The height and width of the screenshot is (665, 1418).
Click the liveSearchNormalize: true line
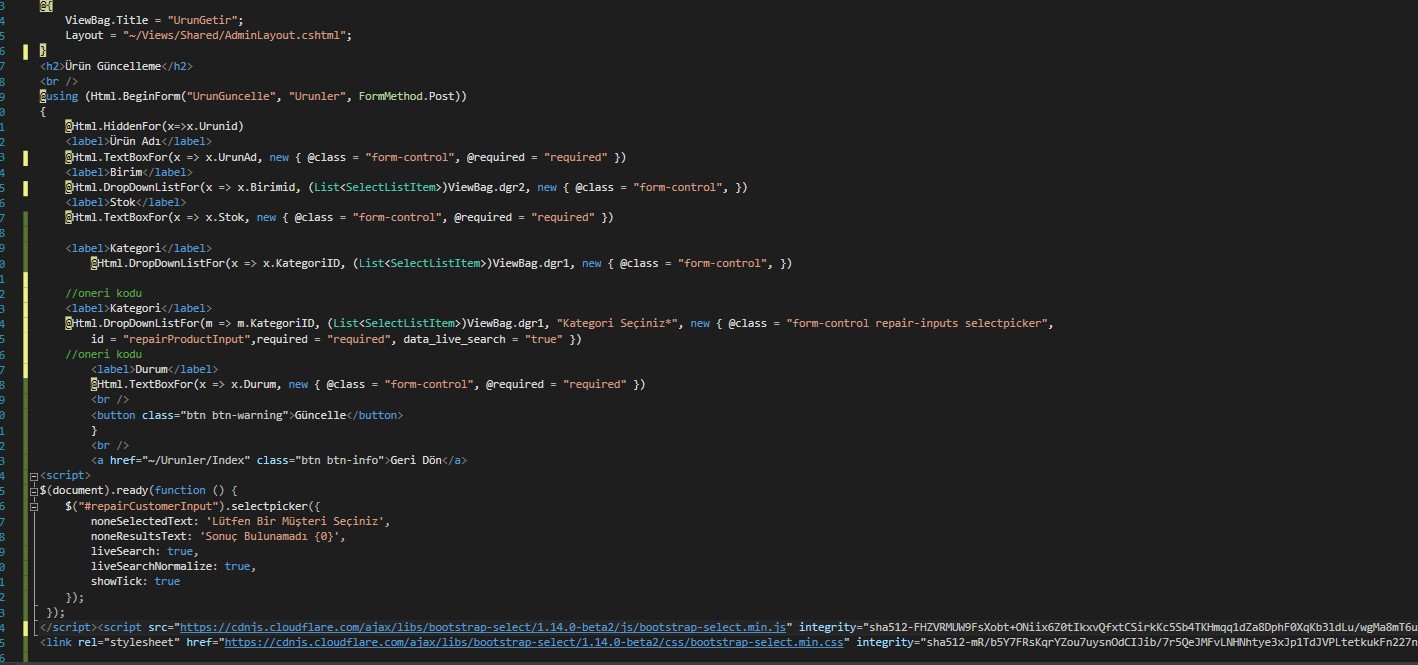[173, 566]
